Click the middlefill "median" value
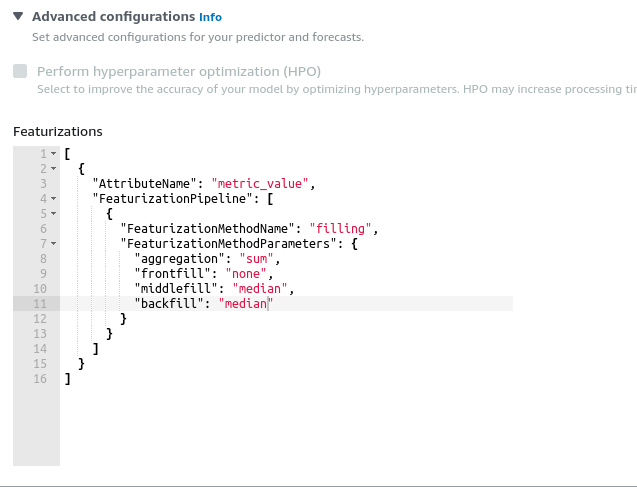This screenshot has height=487, width=637. (260, 289)
